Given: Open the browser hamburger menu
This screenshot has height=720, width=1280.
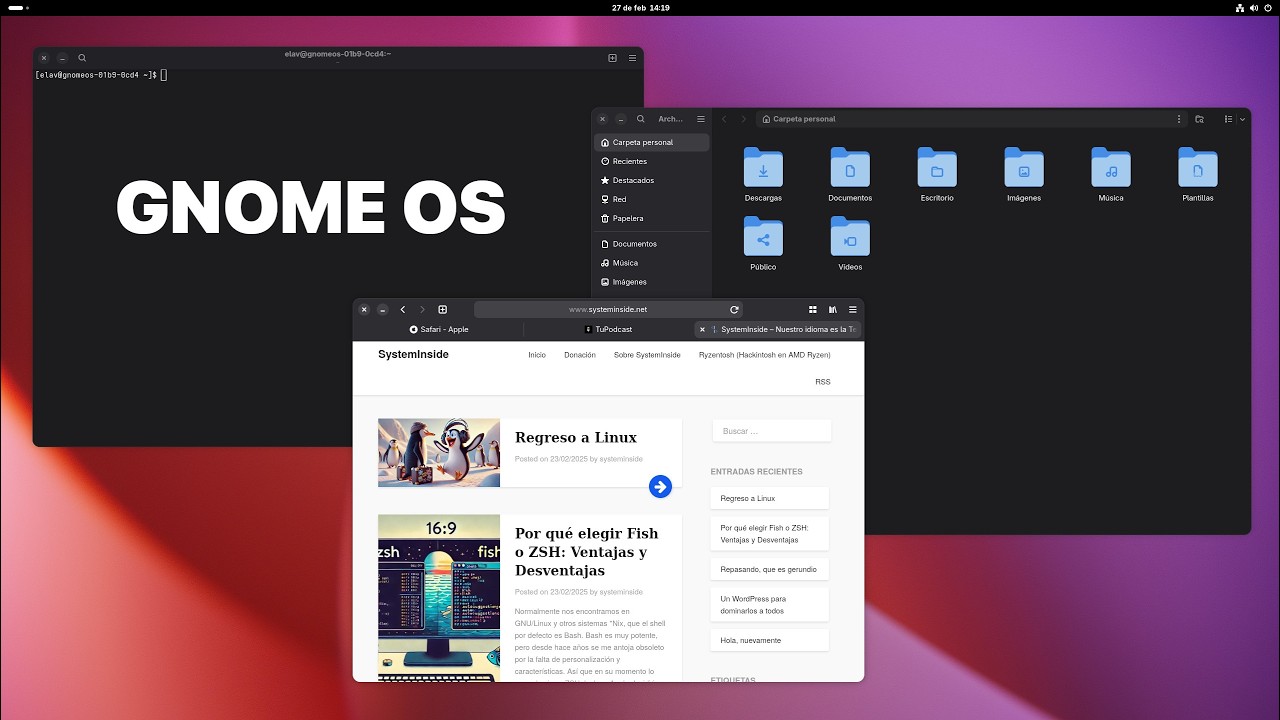Looking at the screenshot, I should tap(853, 310).
